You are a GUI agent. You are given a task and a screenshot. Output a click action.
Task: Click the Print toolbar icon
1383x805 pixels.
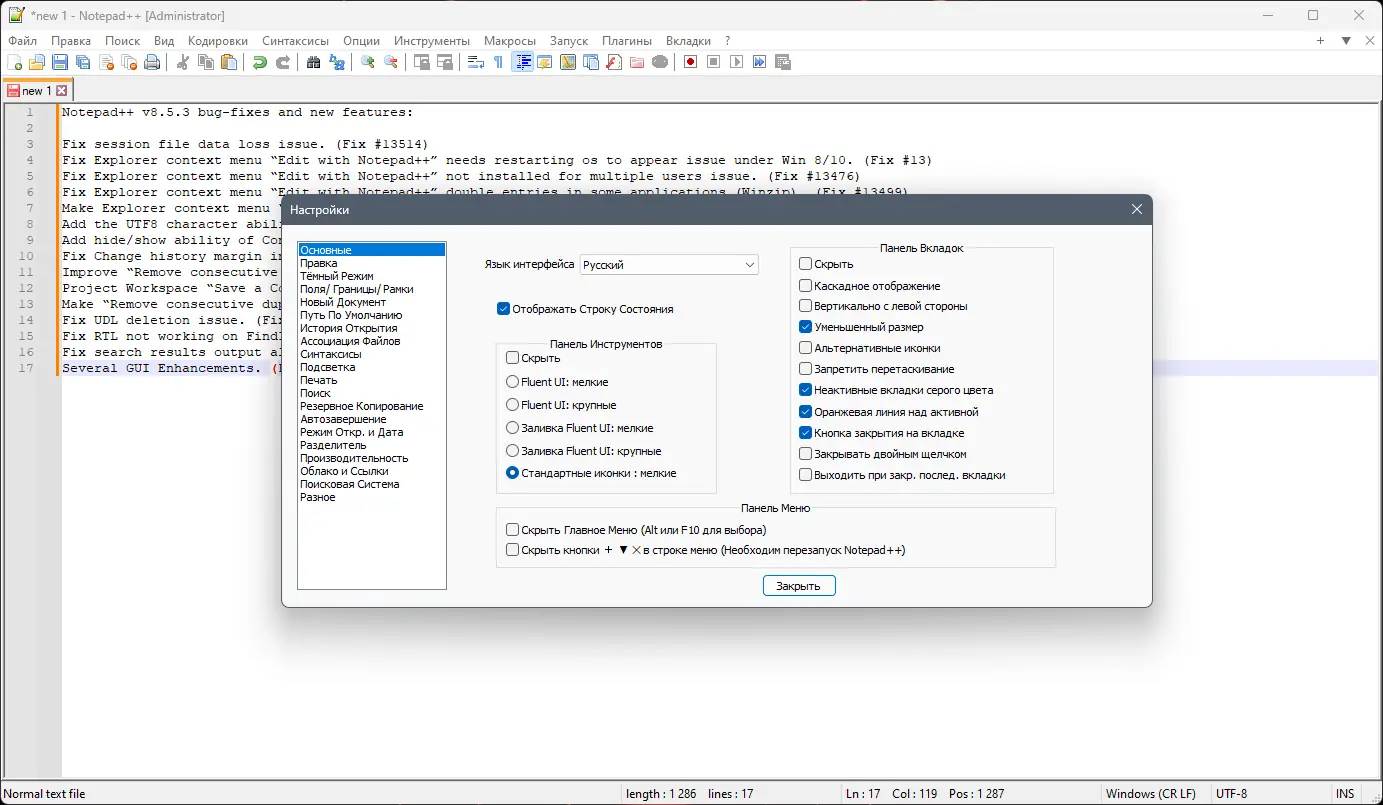[152, 62]
